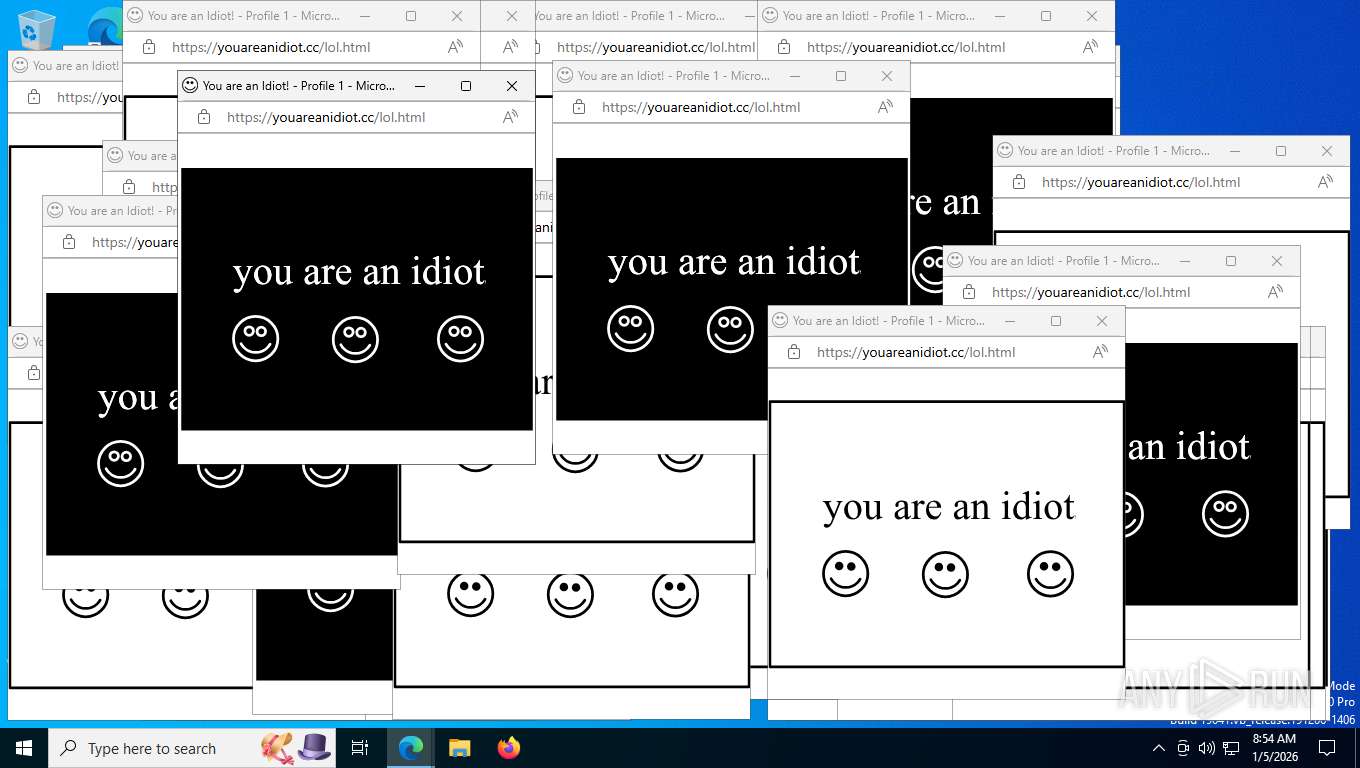Screen dimensions: 1360x768
Task: Click middle smiley face on the white front page
Action: 945,574
